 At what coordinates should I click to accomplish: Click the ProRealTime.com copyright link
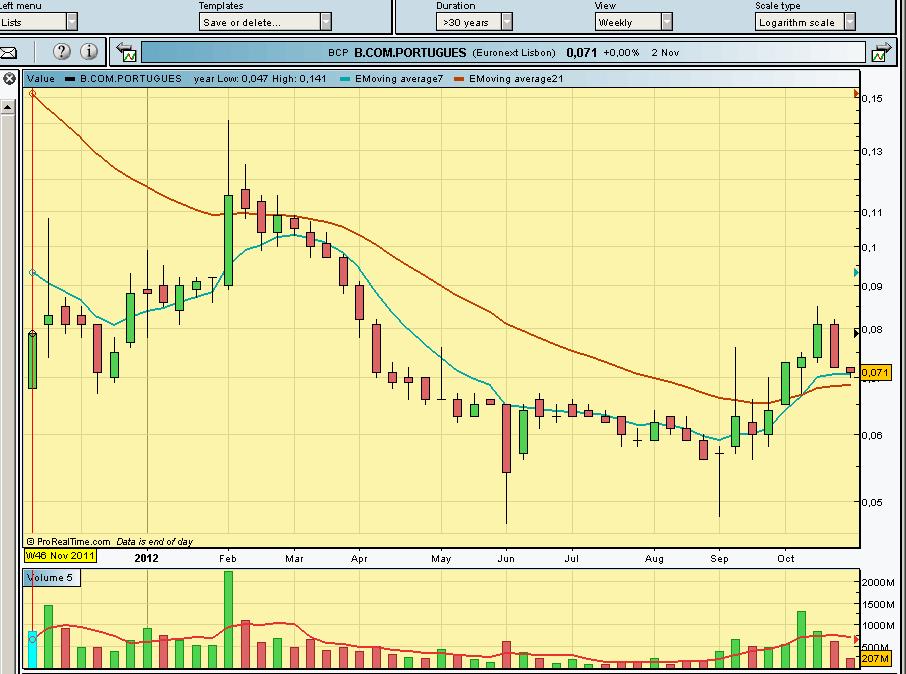tap(68, 542)
